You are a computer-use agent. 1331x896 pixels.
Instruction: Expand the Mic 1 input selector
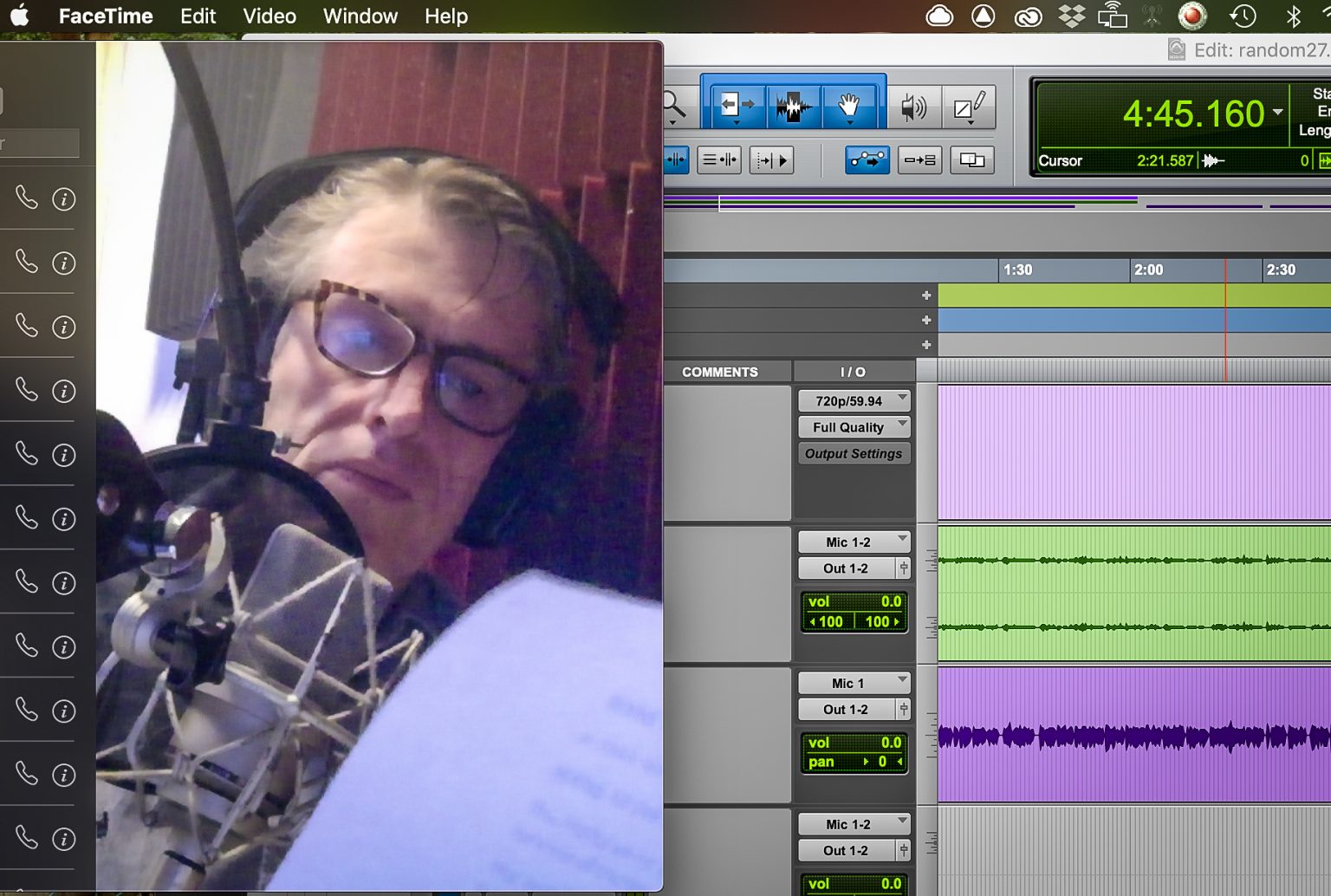(x=854, y=683)
